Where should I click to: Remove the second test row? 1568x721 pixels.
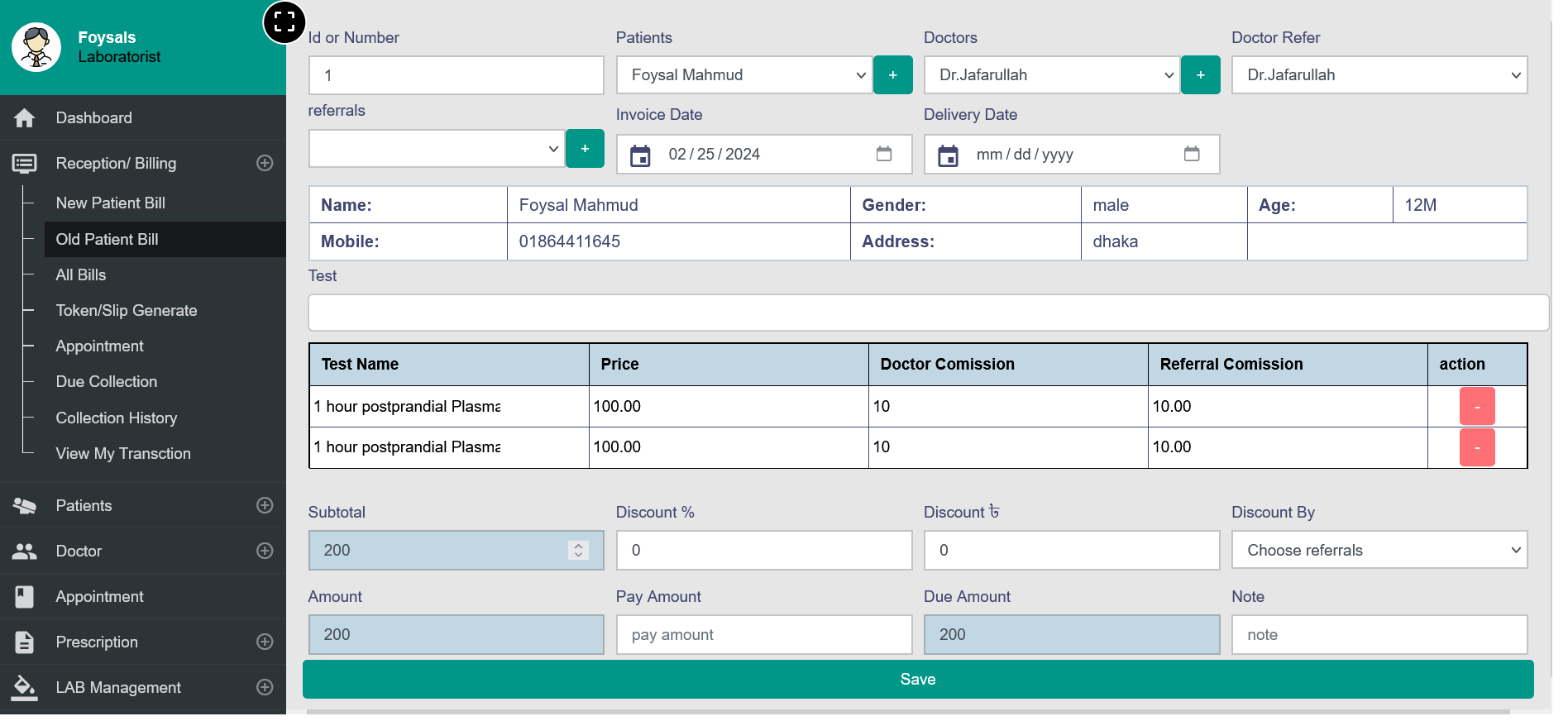[x=1477, y=447]
